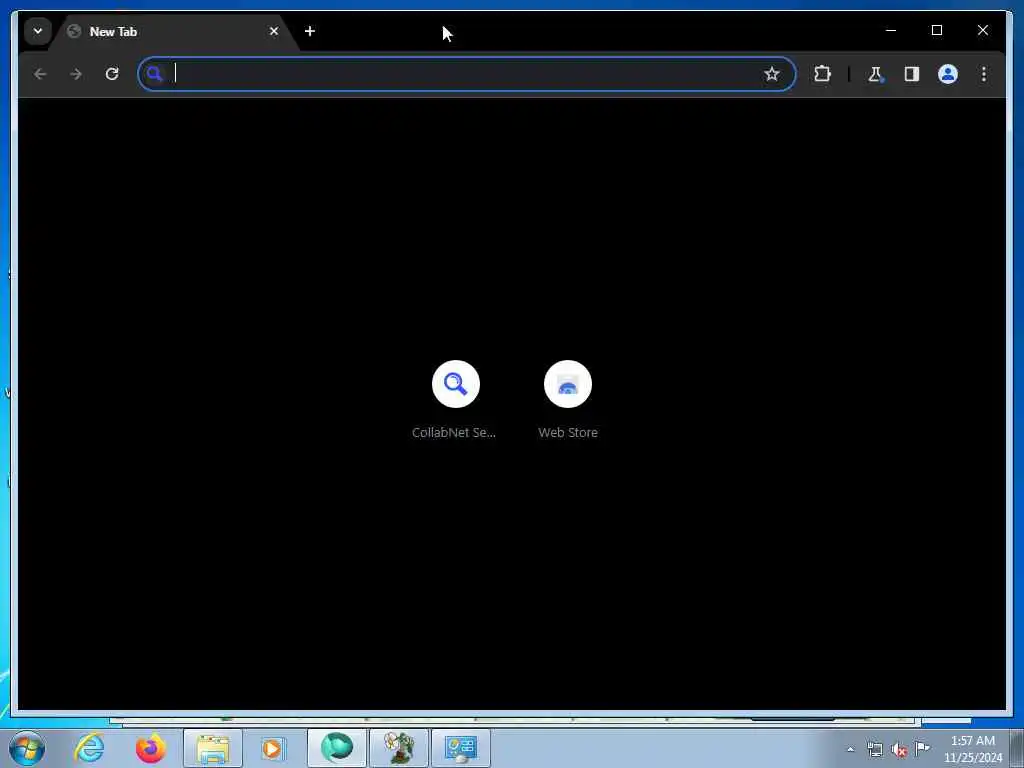Viewport: 1024px width, 768px height.
Task: Close the New Tab tab
Action: tap(274, 31)
